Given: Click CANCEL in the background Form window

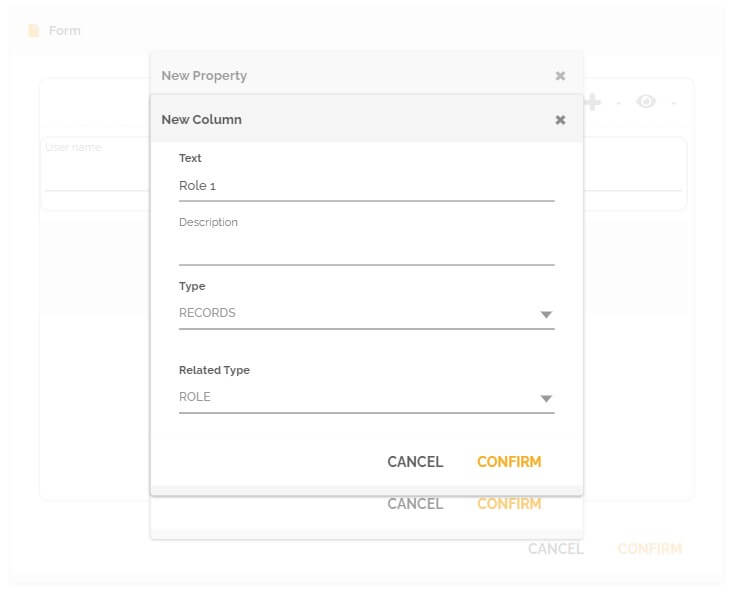Looking at the screenshot, I should pos(556,549).
